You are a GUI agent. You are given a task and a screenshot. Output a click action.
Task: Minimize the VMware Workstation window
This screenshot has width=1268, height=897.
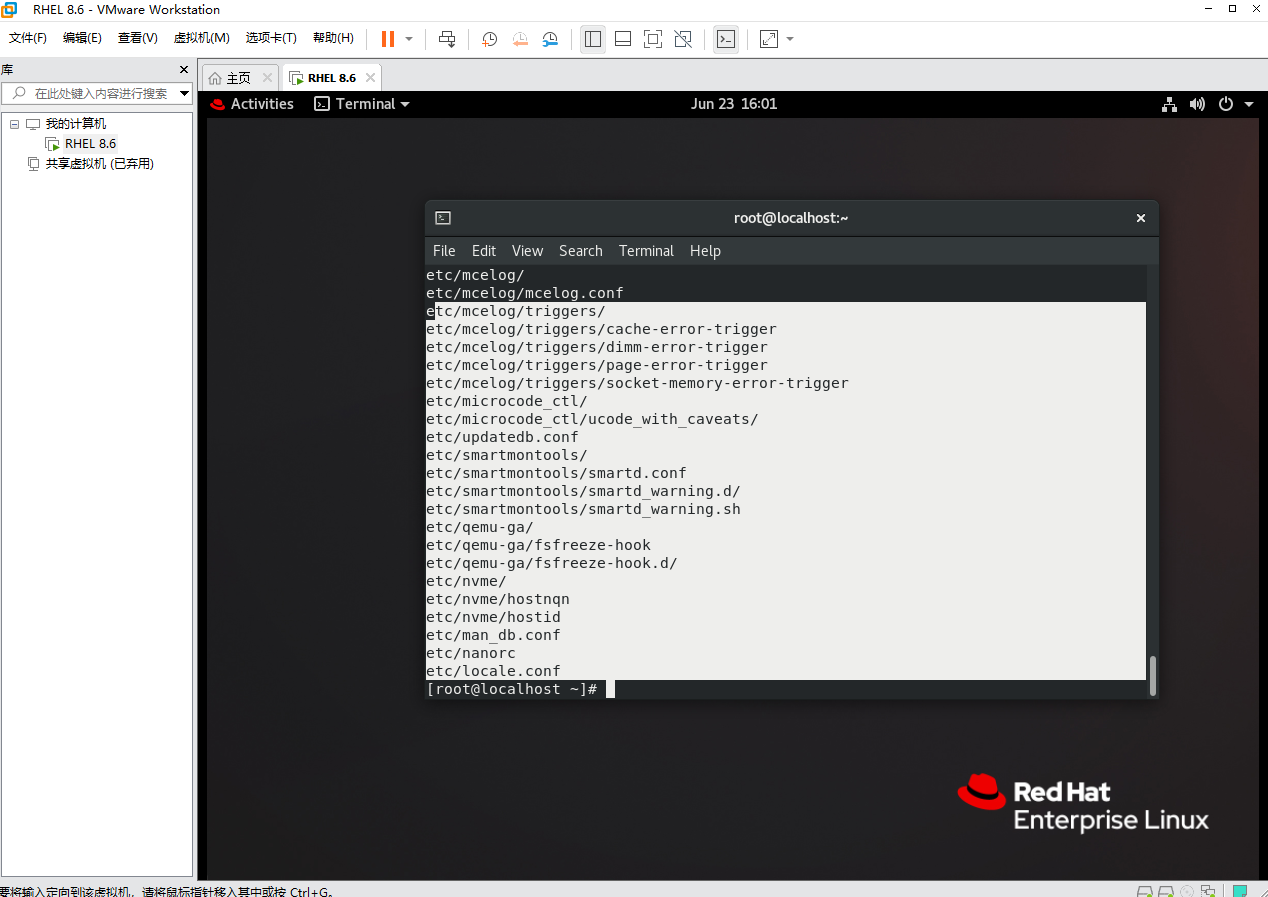tap(1210, 9)
